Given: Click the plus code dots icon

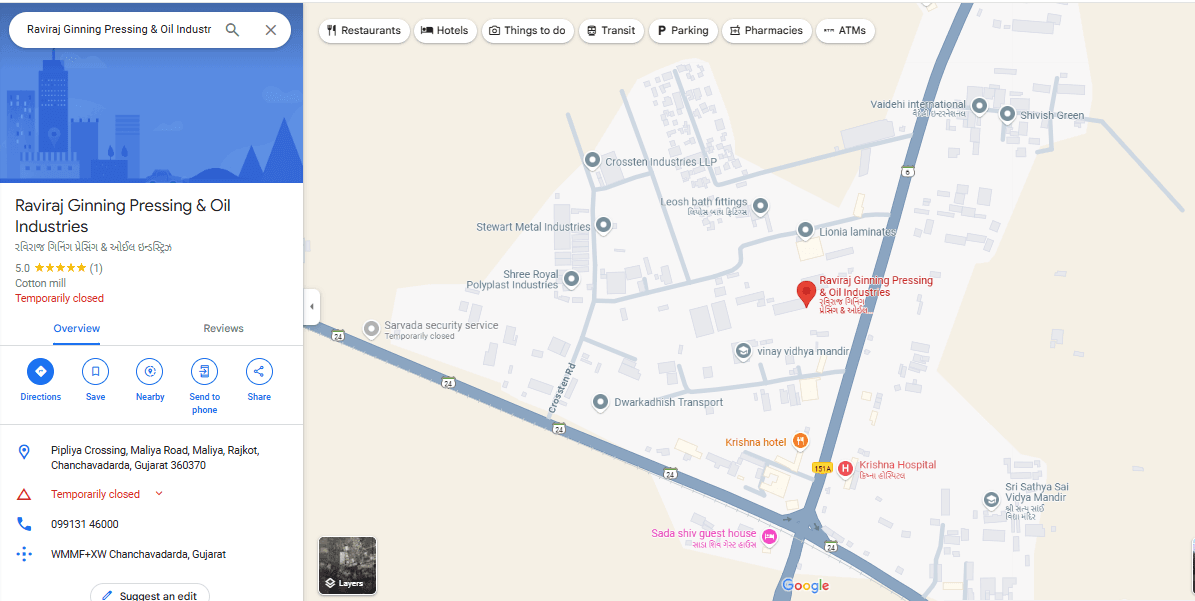Looking at the screenshot, I should coord(24,555).
